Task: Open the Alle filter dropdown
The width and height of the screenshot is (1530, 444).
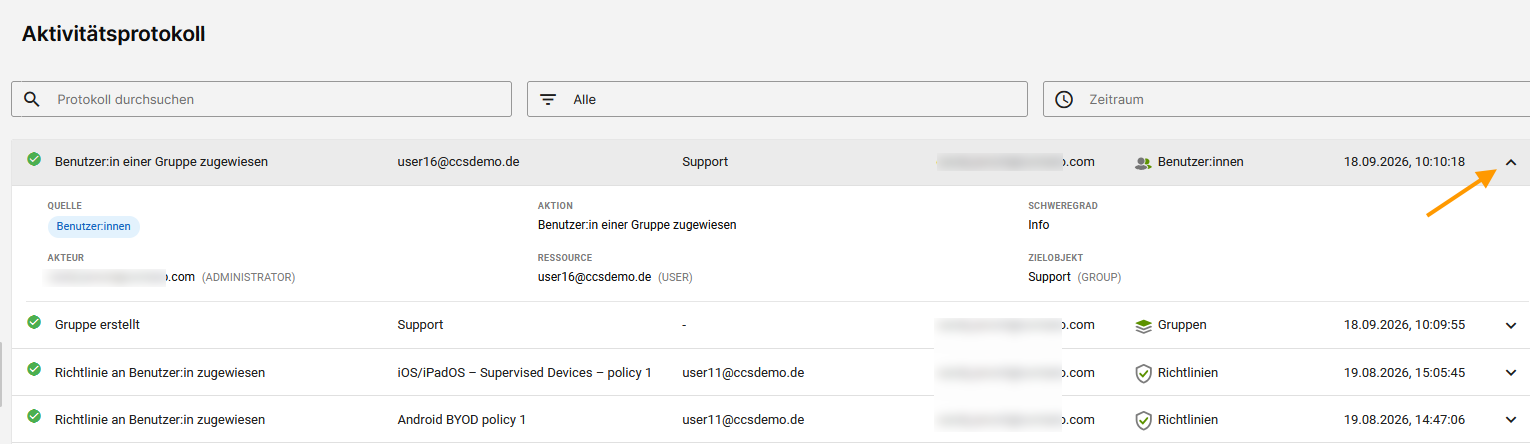Action: click(x=778, y=99)
